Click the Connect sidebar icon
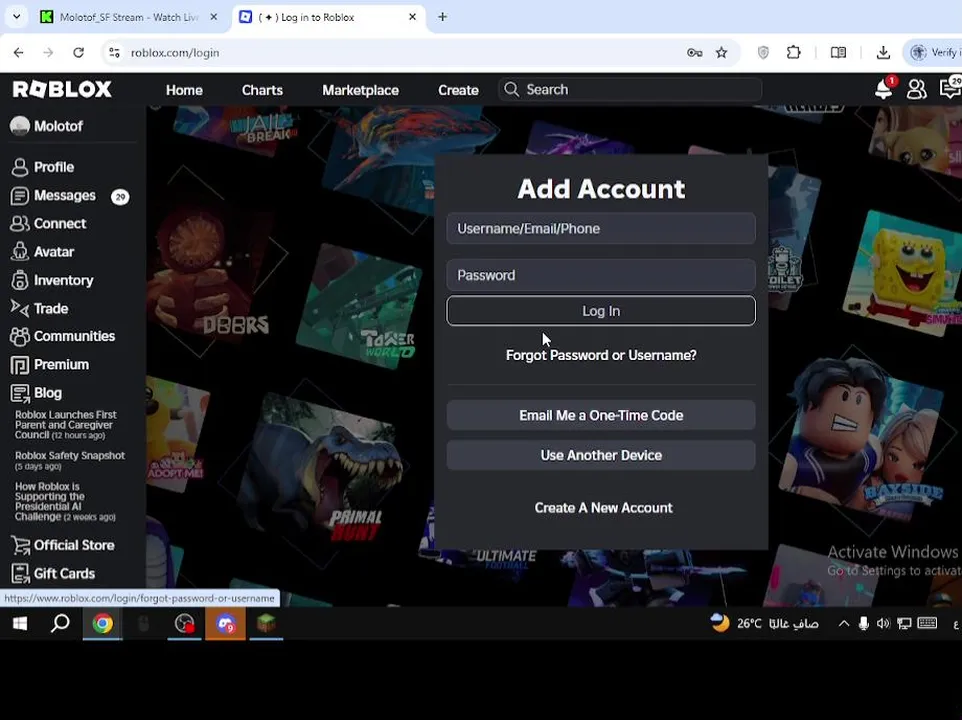The height and width of the screenshot is (720, 962). click(x=20, y=224)
